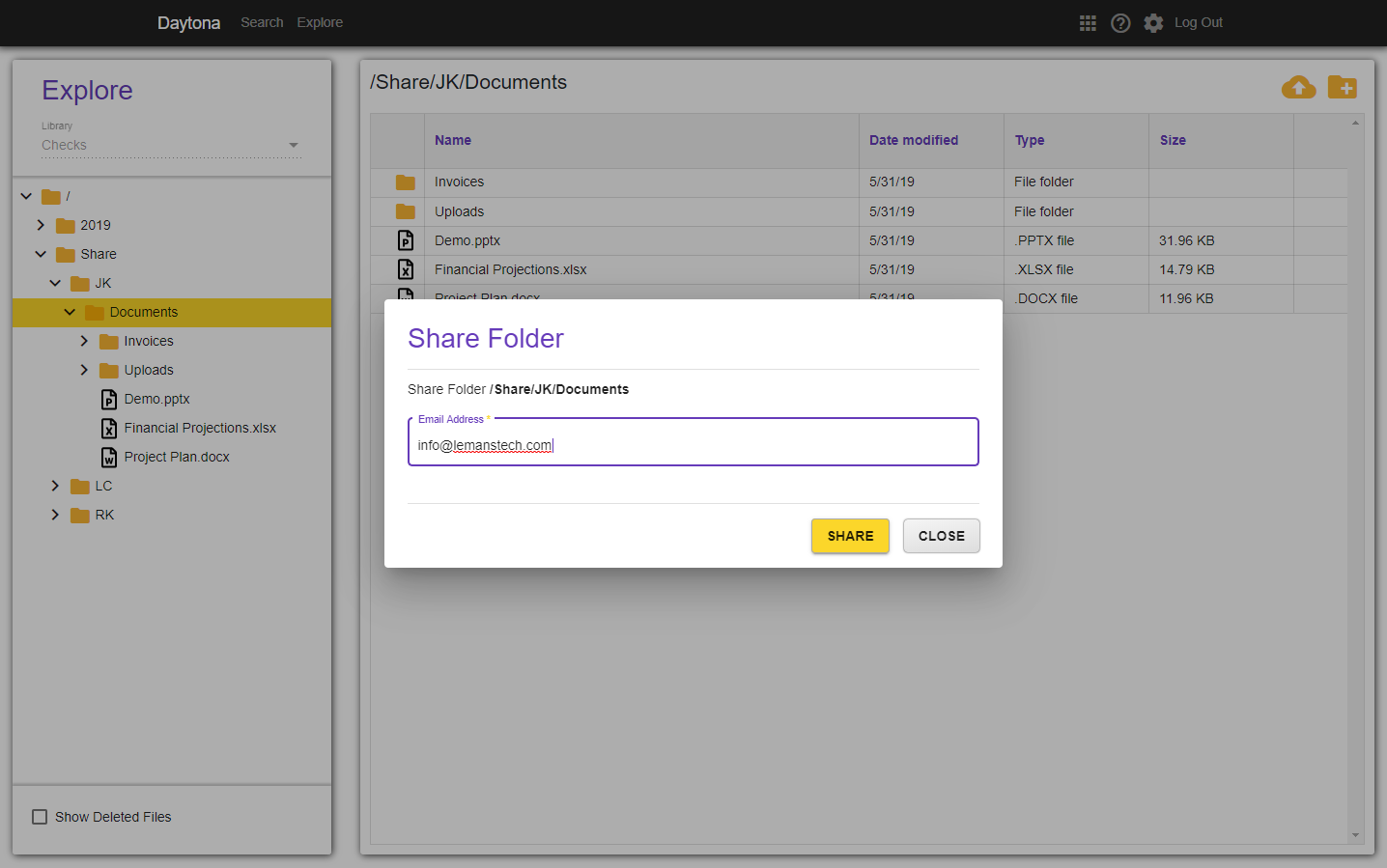
Task: Expand the Invoices folder chevron
Action: [84, 341]
